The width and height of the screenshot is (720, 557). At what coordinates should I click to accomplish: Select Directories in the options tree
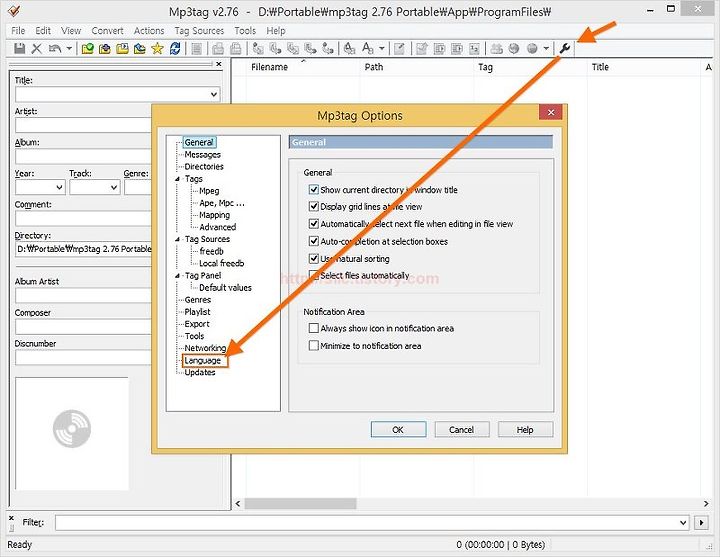204,167
